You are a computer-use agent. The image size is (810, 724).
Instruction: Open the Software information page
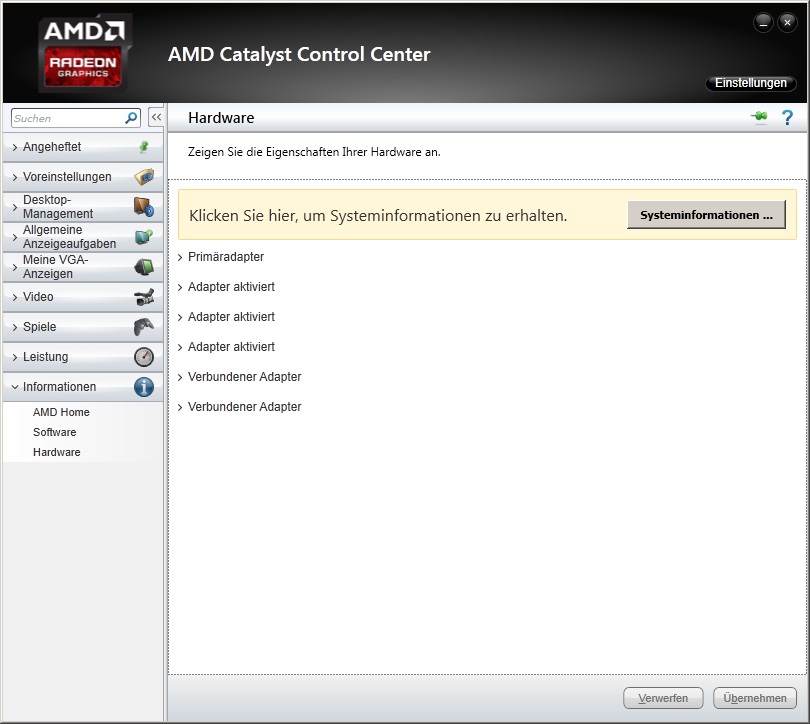point(54,432)
